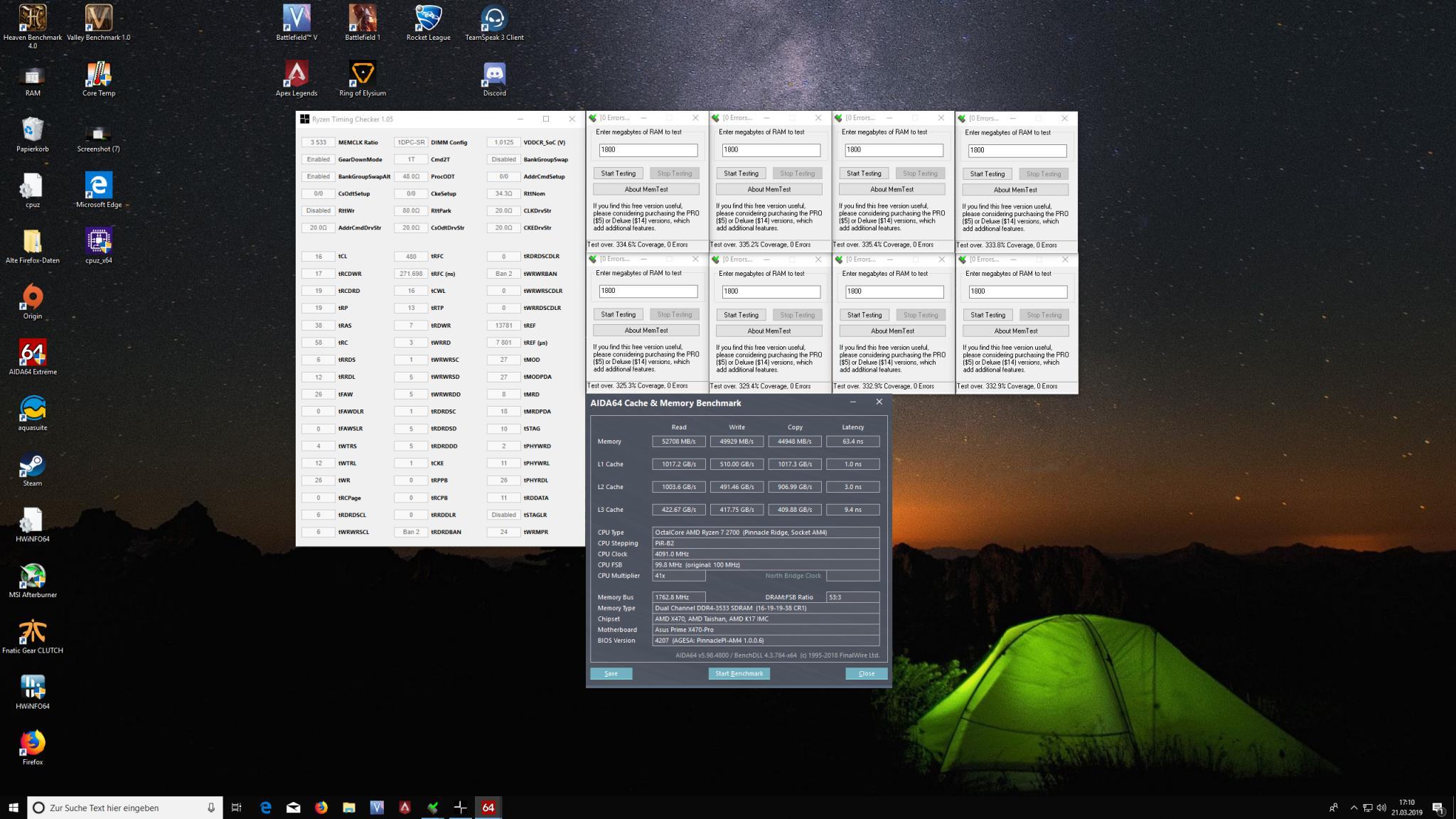Viewport: 1456px width, 819px height.
Task: Expand hidden system tray icons
Action: pos(1354,808)
